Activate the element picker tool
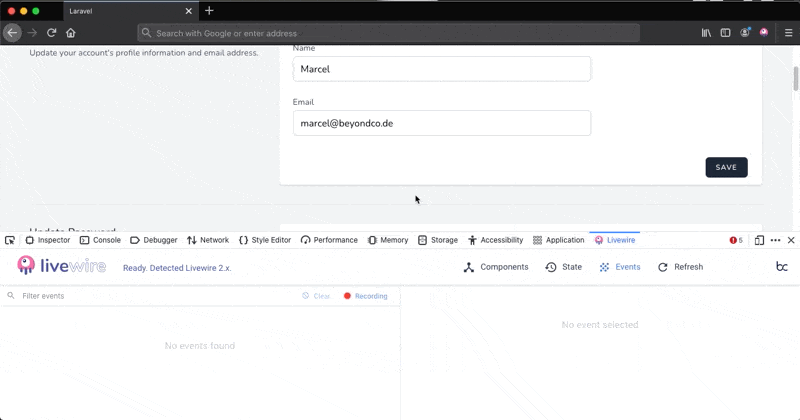800x420 pixels. tap(10, 240)
